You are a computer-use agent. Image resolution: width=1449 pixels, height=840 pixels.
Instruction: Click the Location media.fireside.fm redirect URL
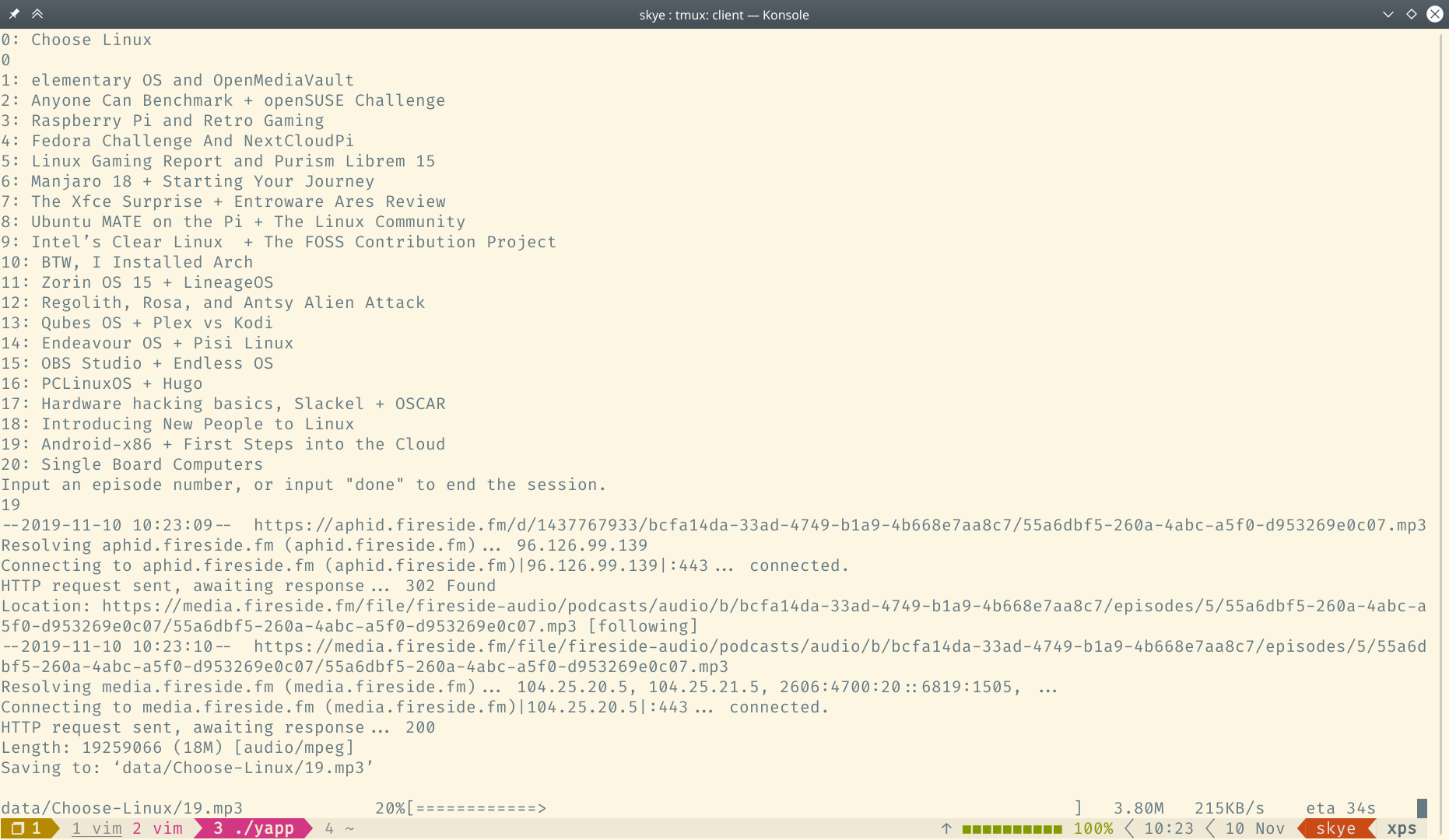(x=714, y=616)
